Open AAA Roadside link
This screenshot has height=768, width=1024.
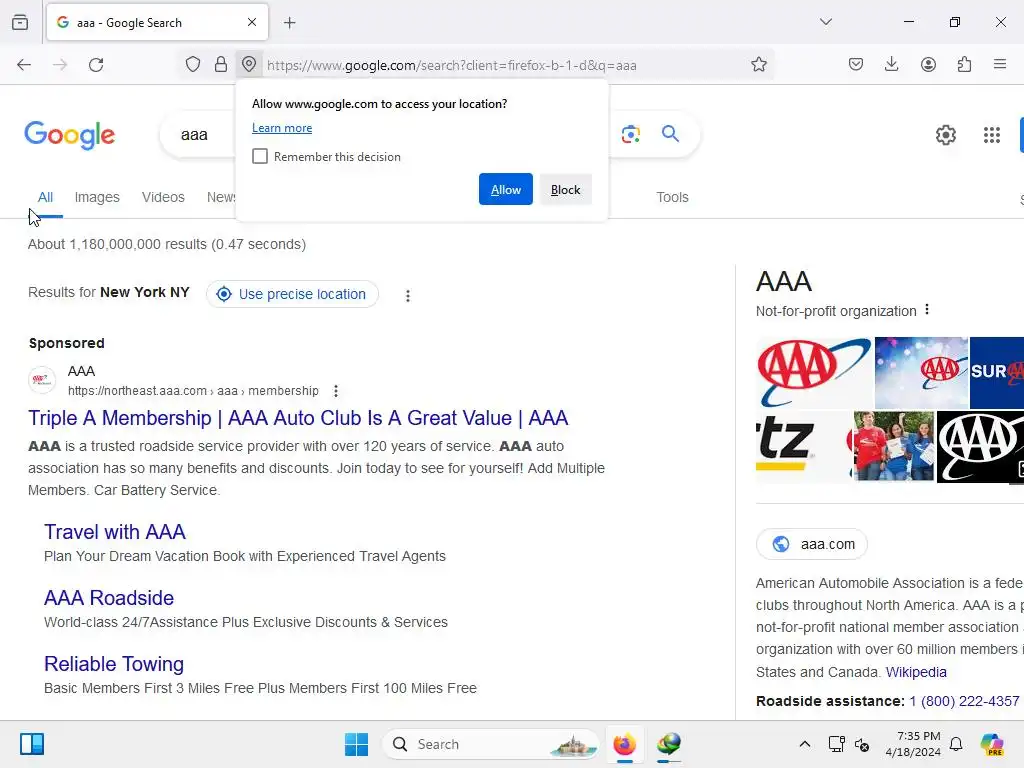pyautogui.click(x=109, y=598)
